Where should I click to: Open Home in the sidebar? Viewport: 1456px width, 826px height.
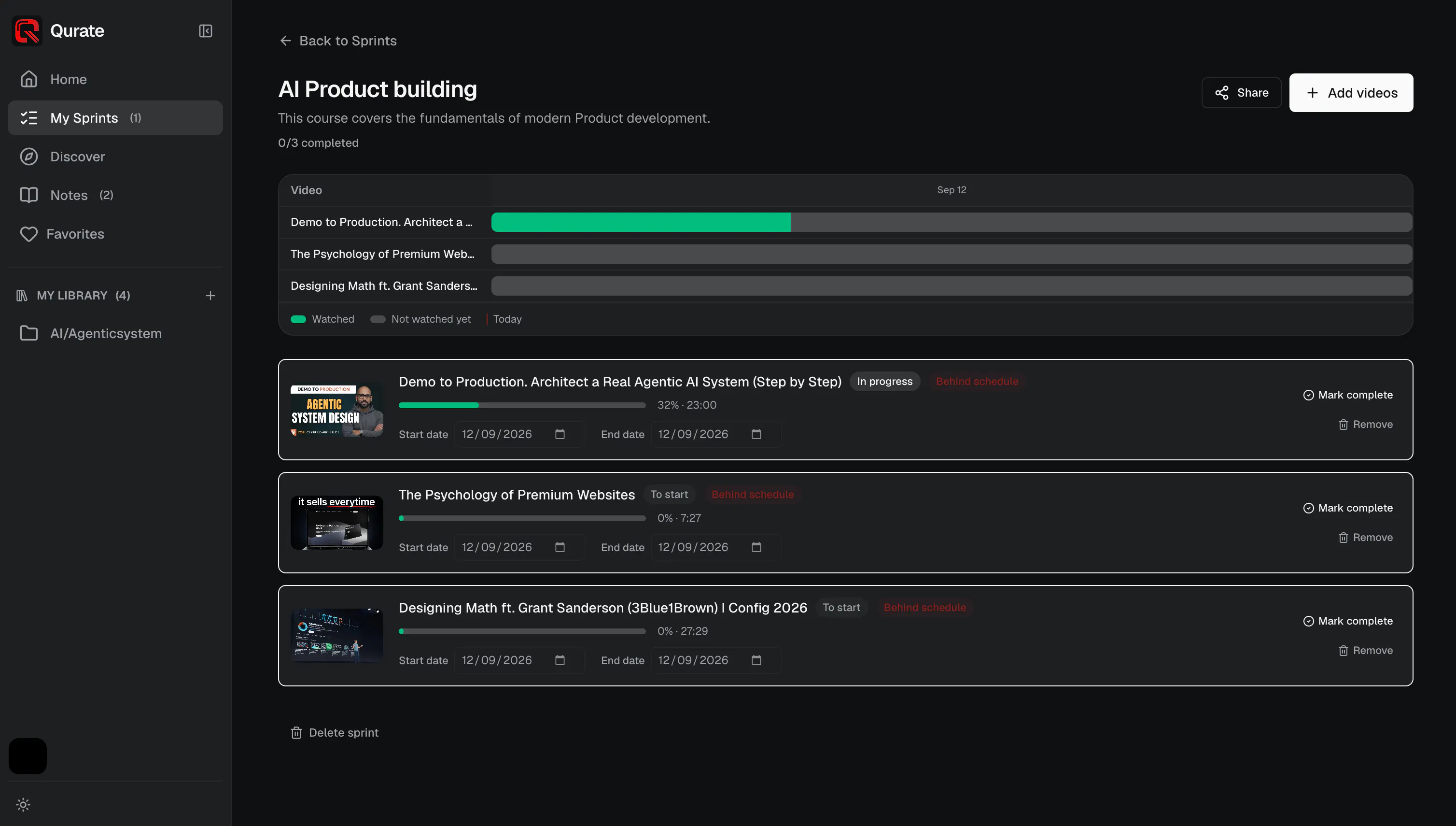click(115, 79)
